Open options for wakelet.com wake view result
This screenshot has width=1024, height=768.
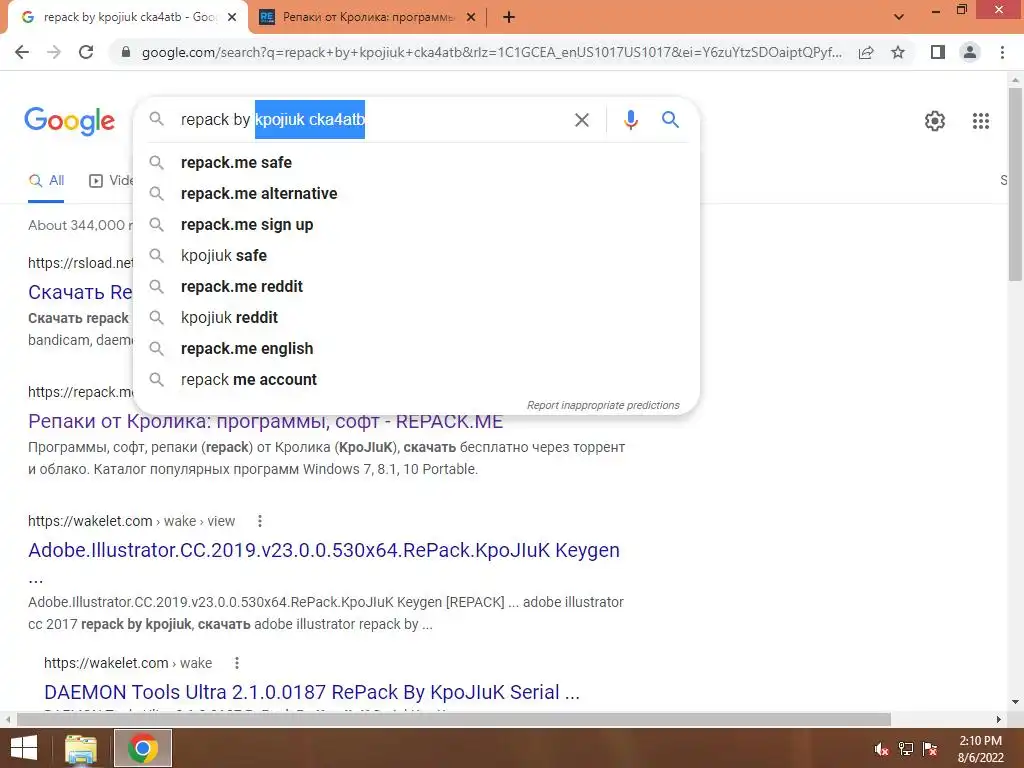(260, 521)
